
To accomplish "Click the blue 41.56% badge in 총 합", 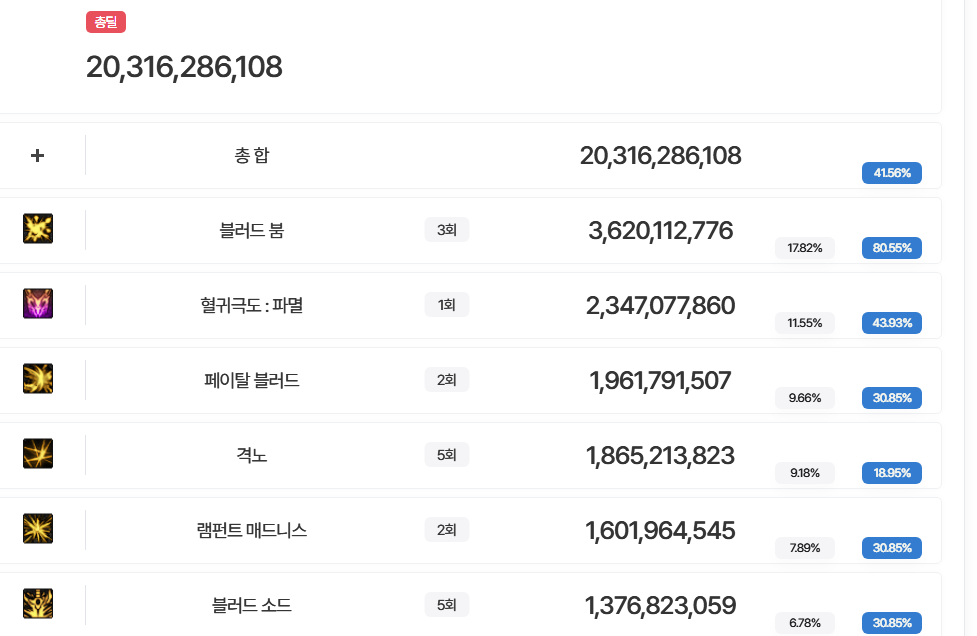I will click(x=891, y=173).
